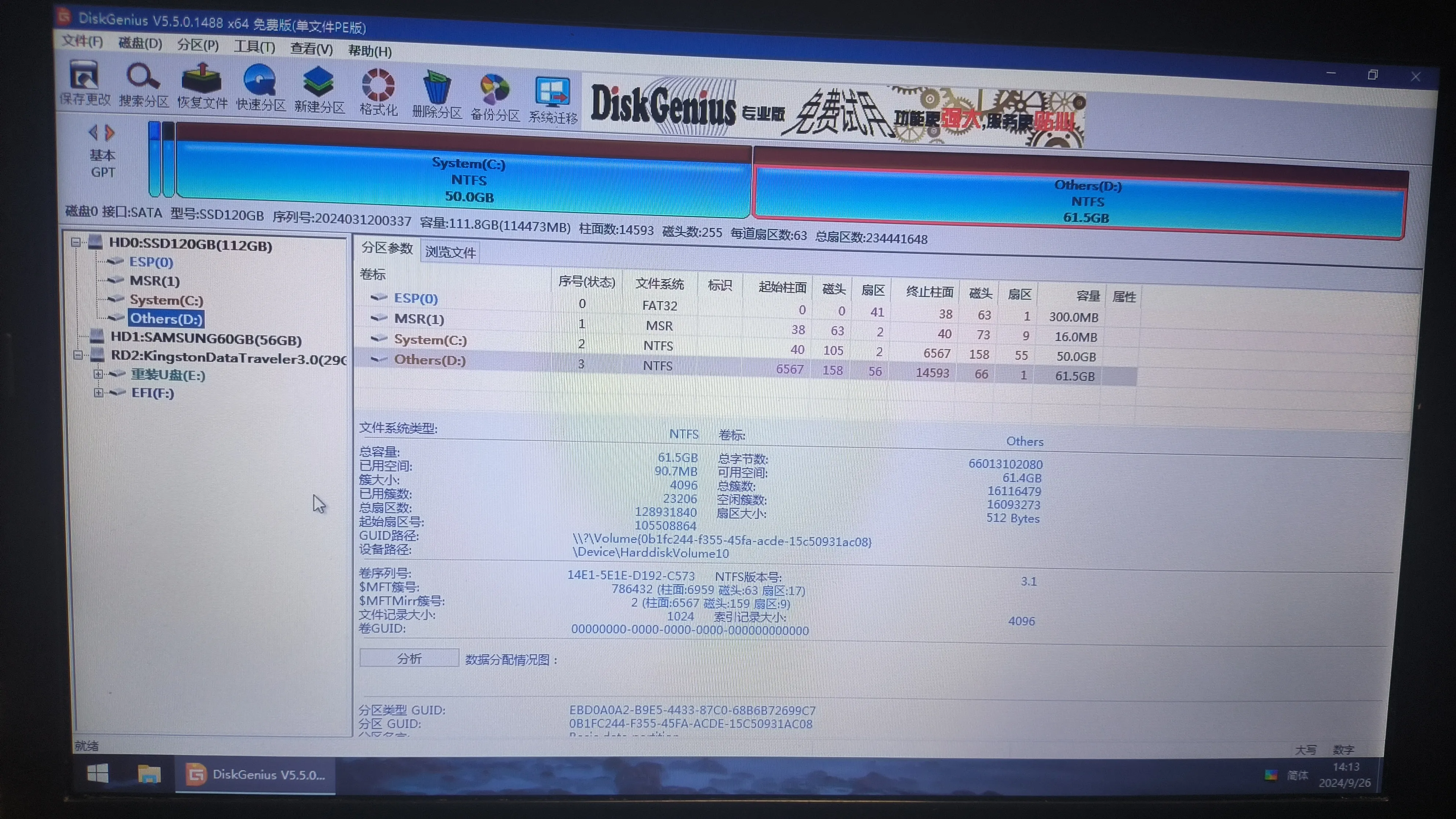Click the Delete Partition (删除分区) trash icon

(437, 95)
